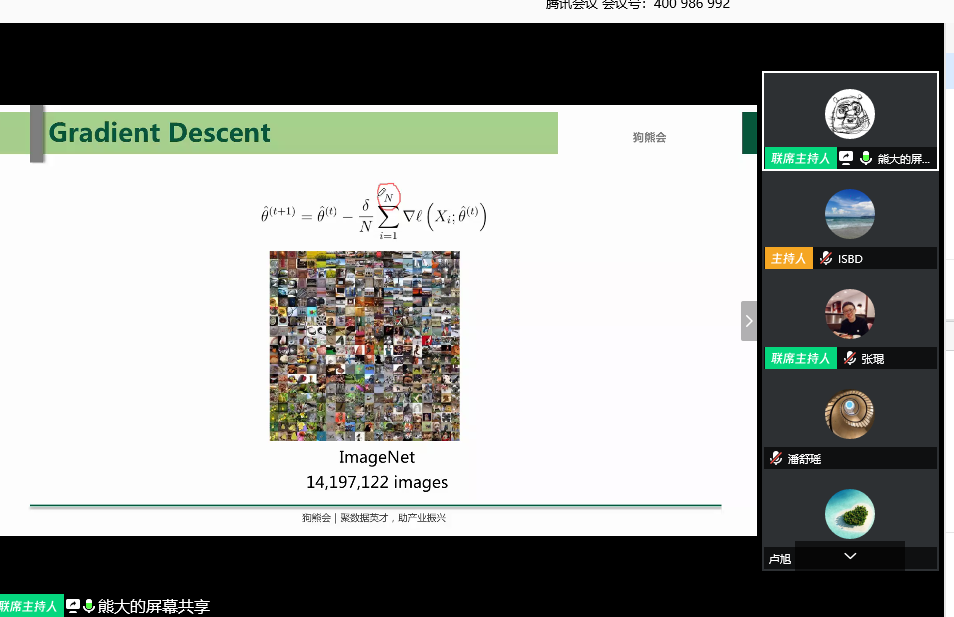The height and width of the screenshot is (617, 954).
Task: Click muted microphone icon beside ISBD
Action: pos(826,259)
